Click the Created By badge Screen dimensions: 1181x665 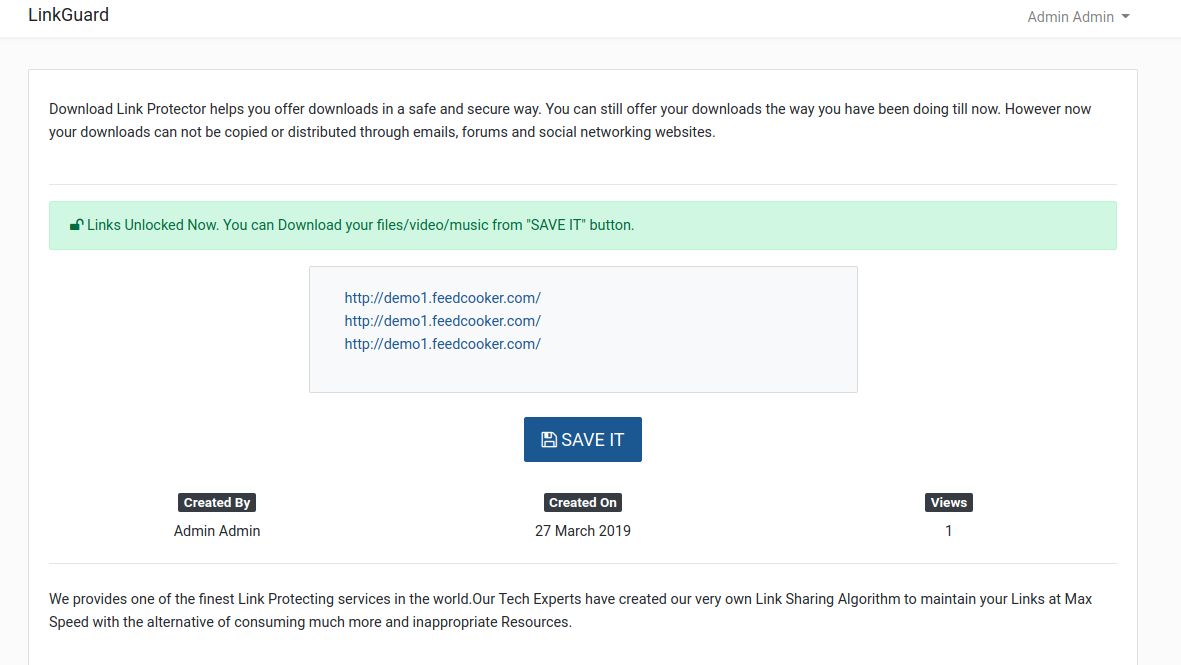click(x=217, y=503)
